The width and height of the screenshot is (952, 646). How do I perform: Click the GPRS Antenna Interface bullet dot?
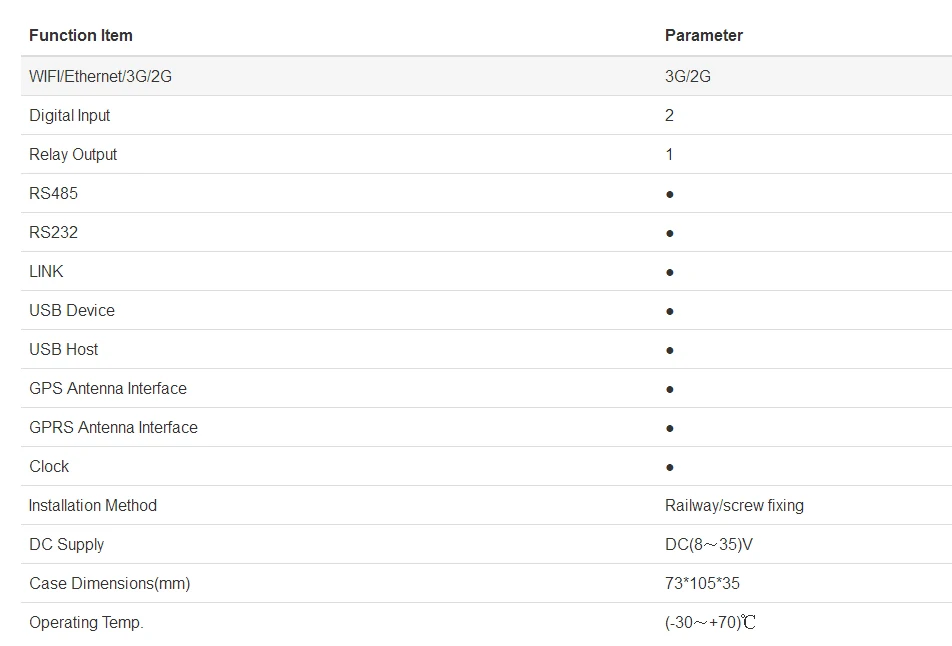click(x=670, y=428)
